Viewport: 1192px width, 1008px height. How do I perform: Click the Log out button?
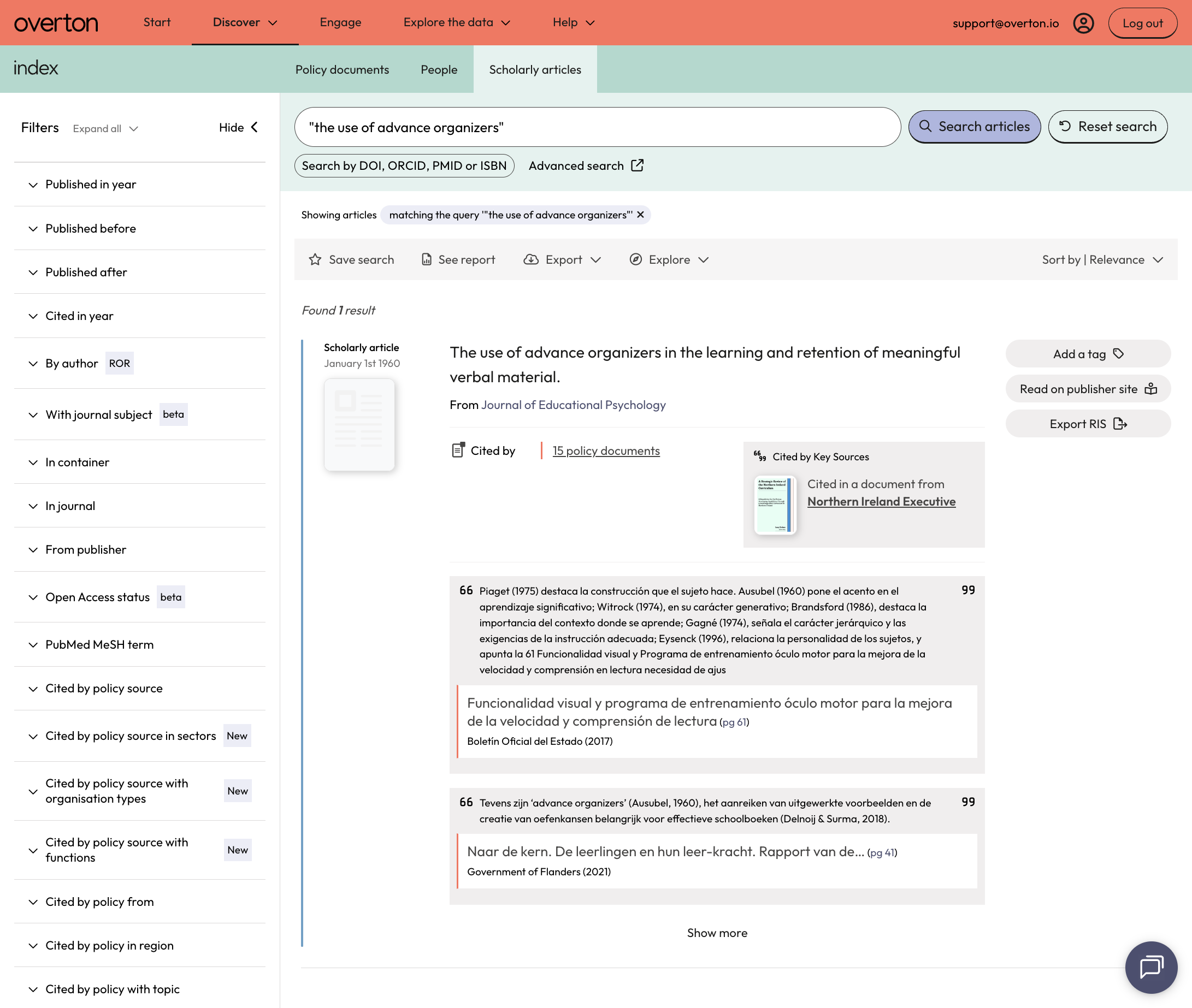(x=1142, y=23)
